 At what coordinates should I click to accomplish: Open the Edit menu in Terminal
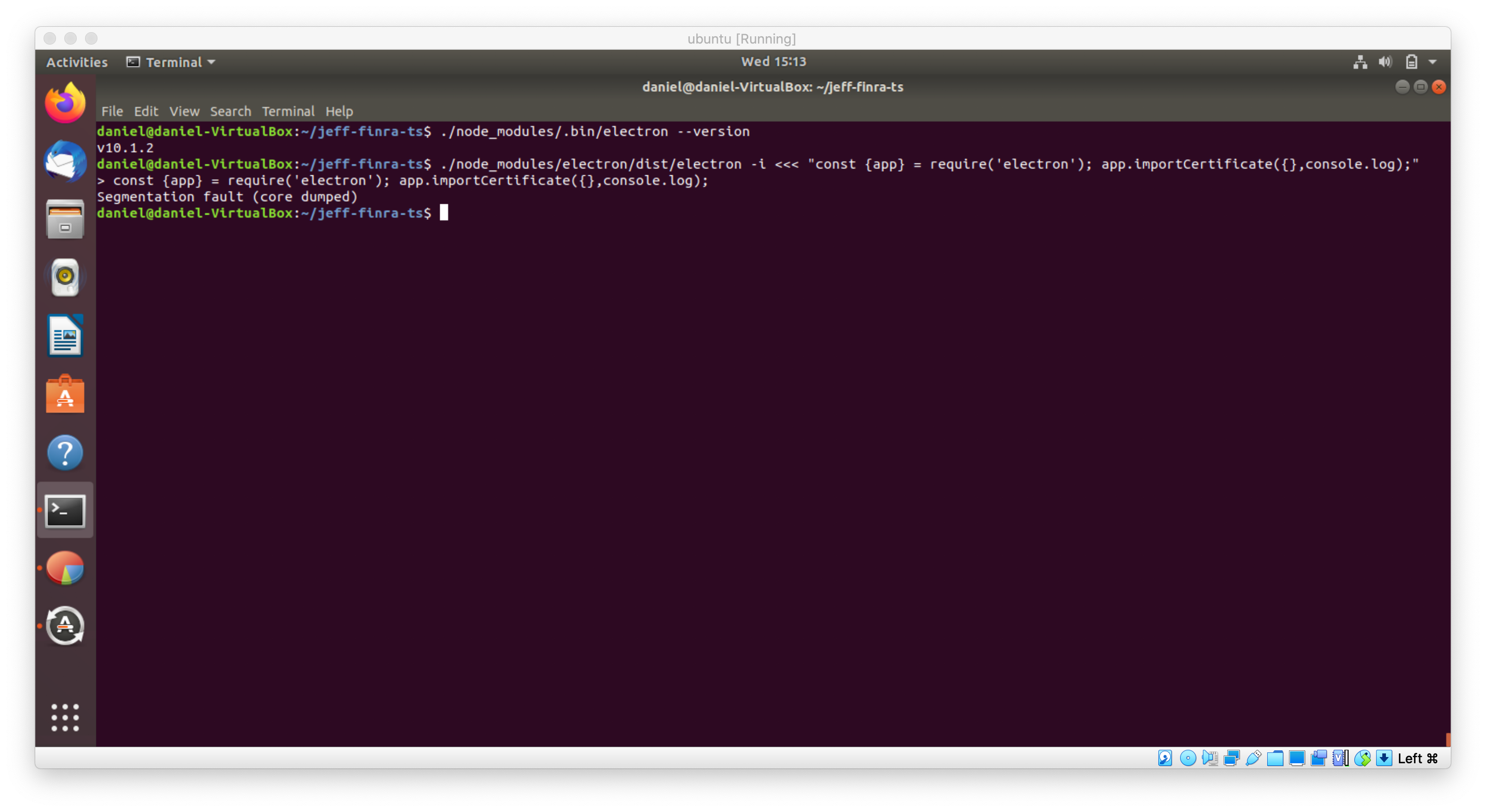click(x=145, y=111)
